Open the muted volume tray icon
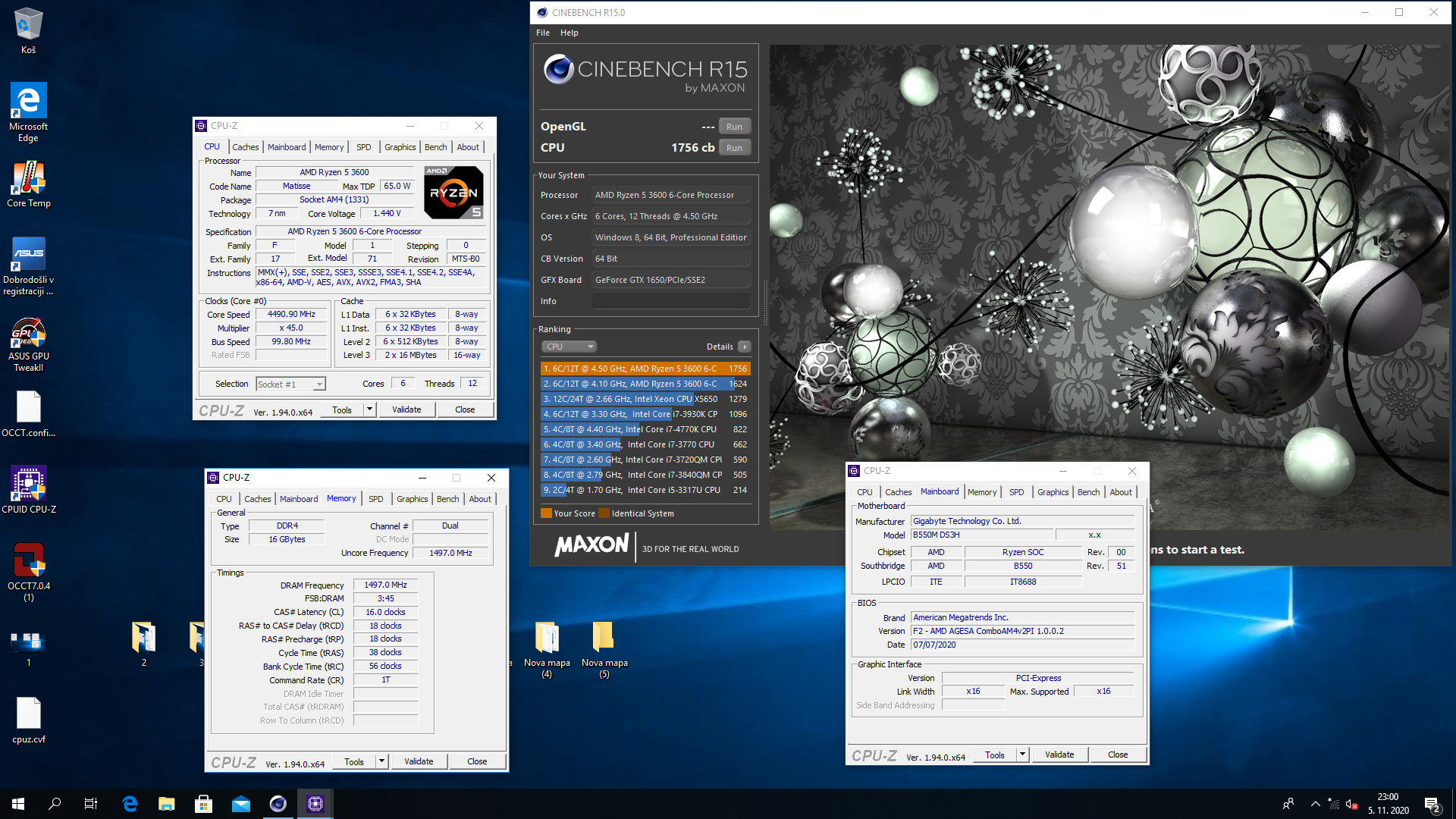 click(1352, 804)
